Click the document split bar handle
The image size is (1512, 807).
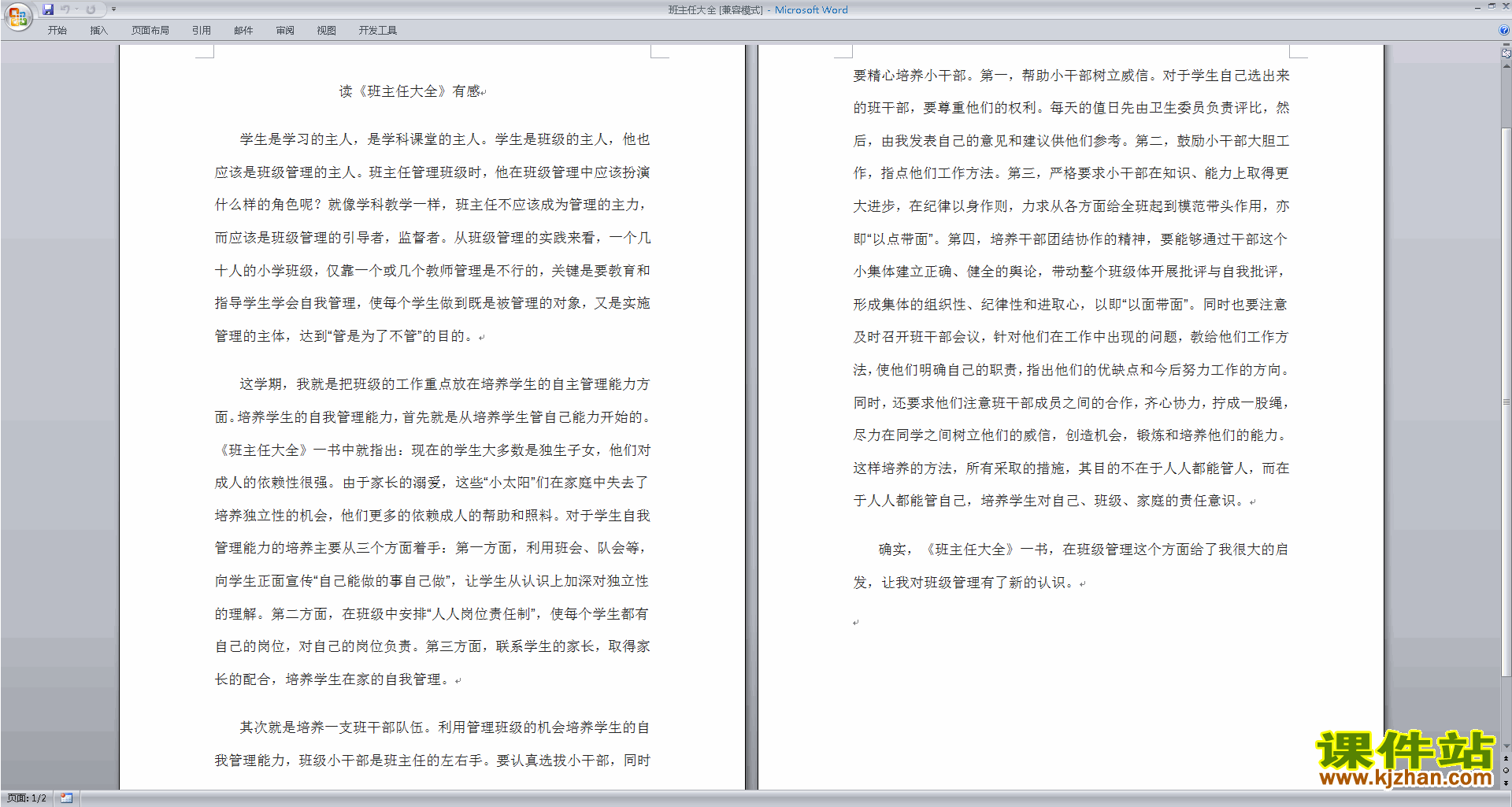coord(1506,44)
